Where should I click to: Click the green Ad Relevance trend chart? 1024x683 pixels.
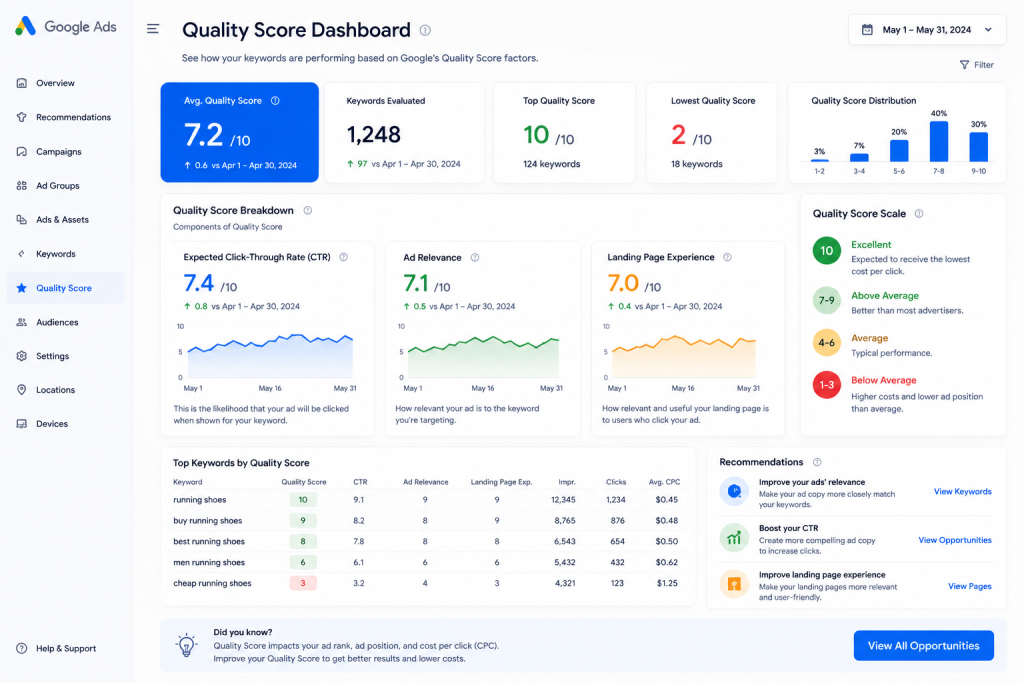click(483, 357)
